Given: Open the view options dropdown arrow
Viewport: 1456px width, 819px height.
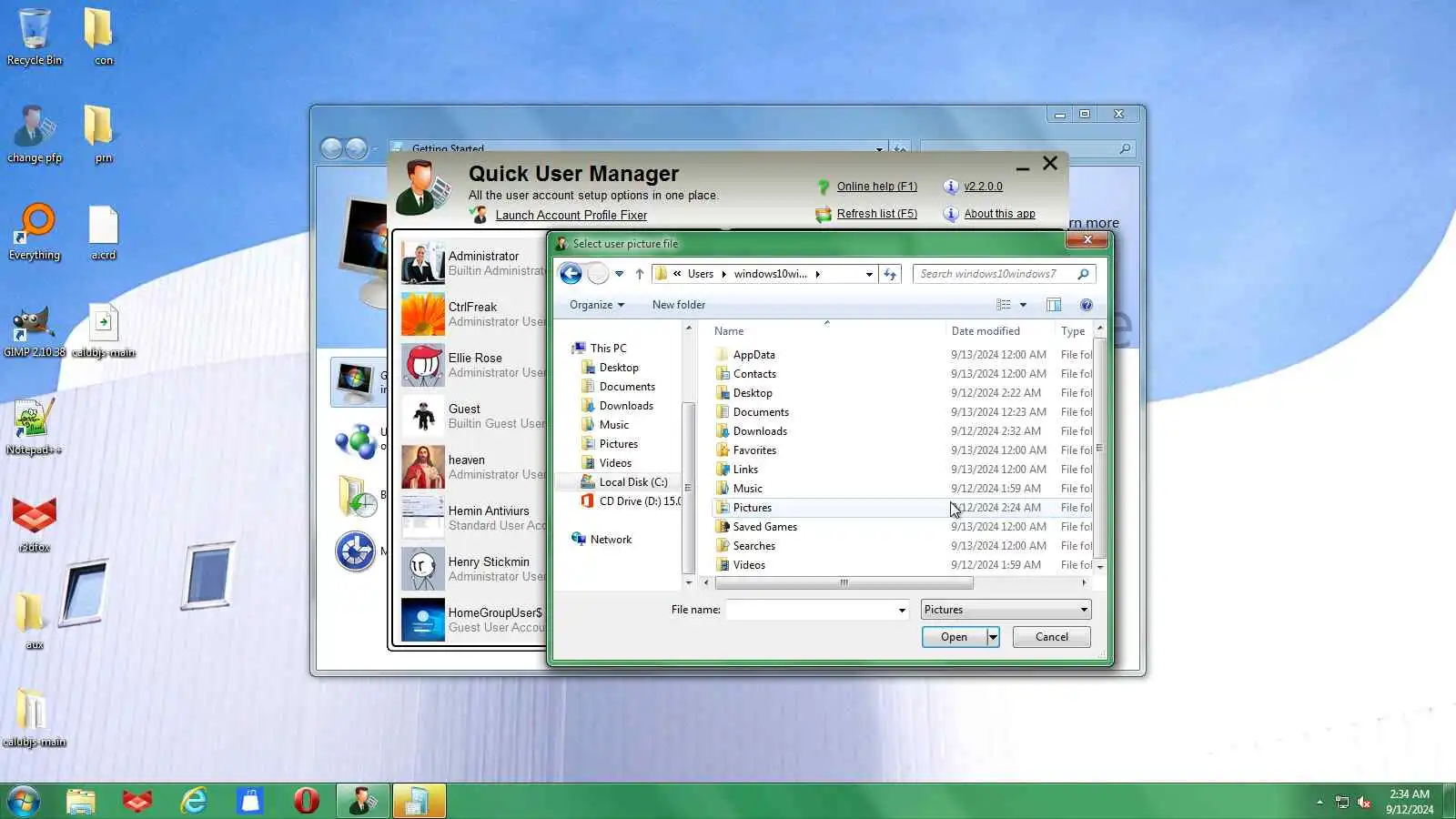Looking at the screenshot, I should [x=1023, y=305].
